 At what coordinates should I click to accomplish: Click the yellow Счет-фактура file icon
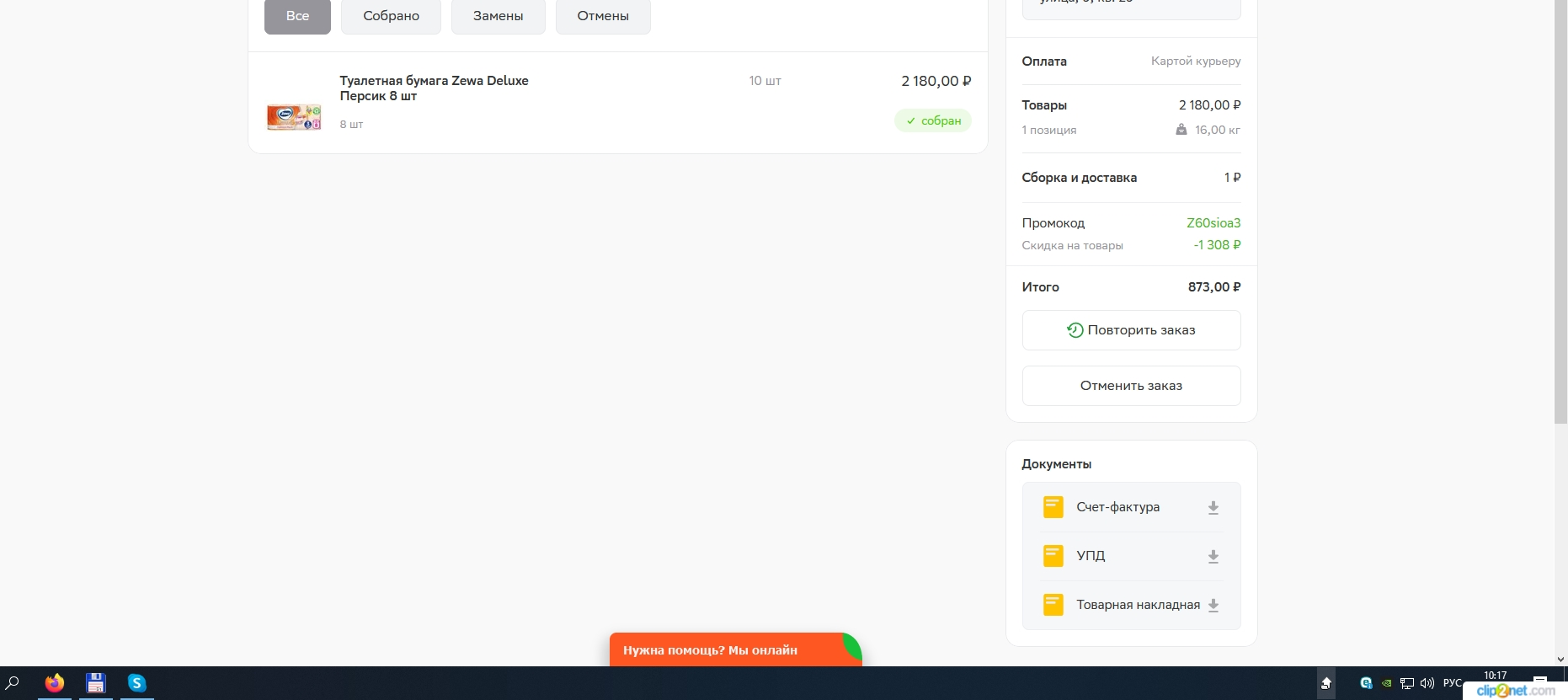pos(1053,507)
